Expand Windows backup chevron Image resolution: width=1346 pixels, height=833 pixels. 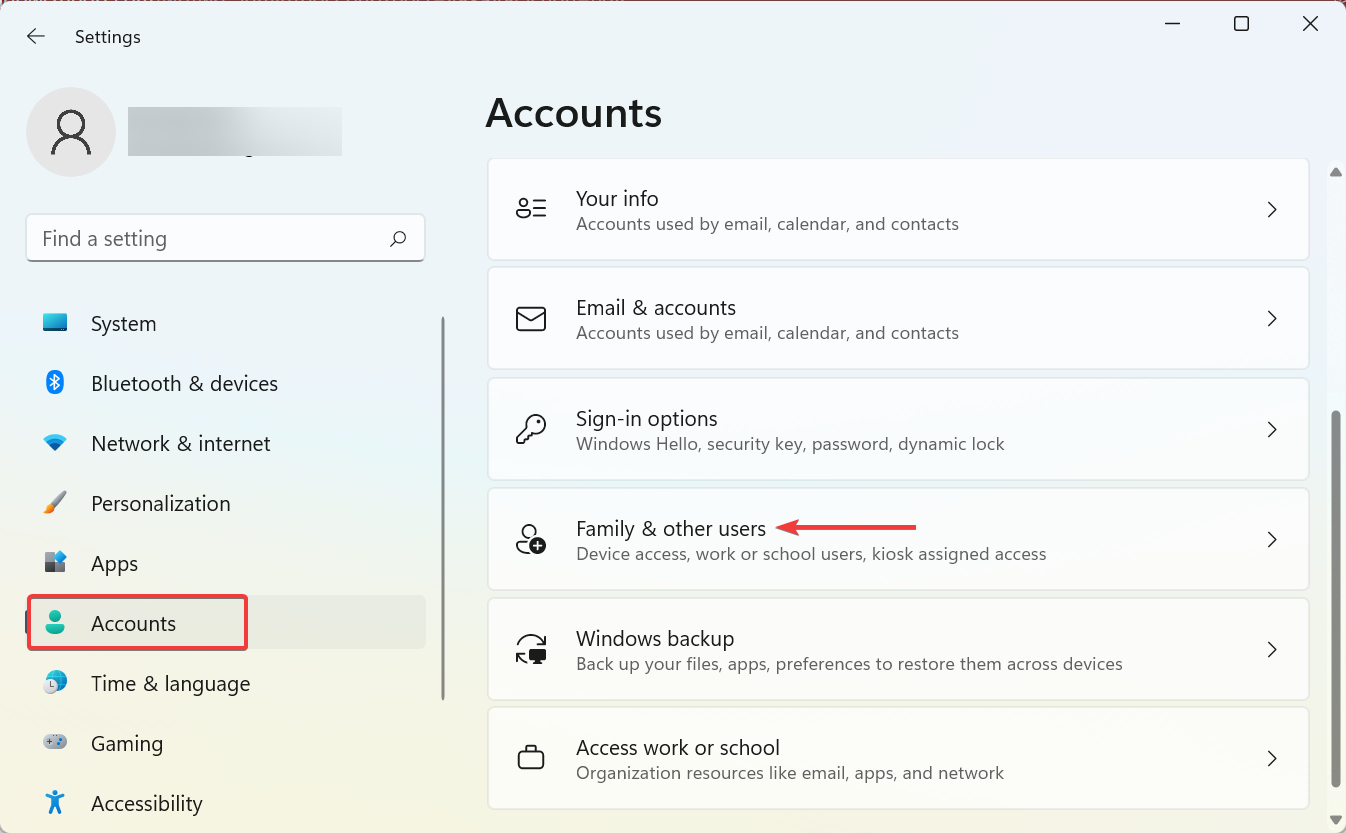[x=1272, y=649]
